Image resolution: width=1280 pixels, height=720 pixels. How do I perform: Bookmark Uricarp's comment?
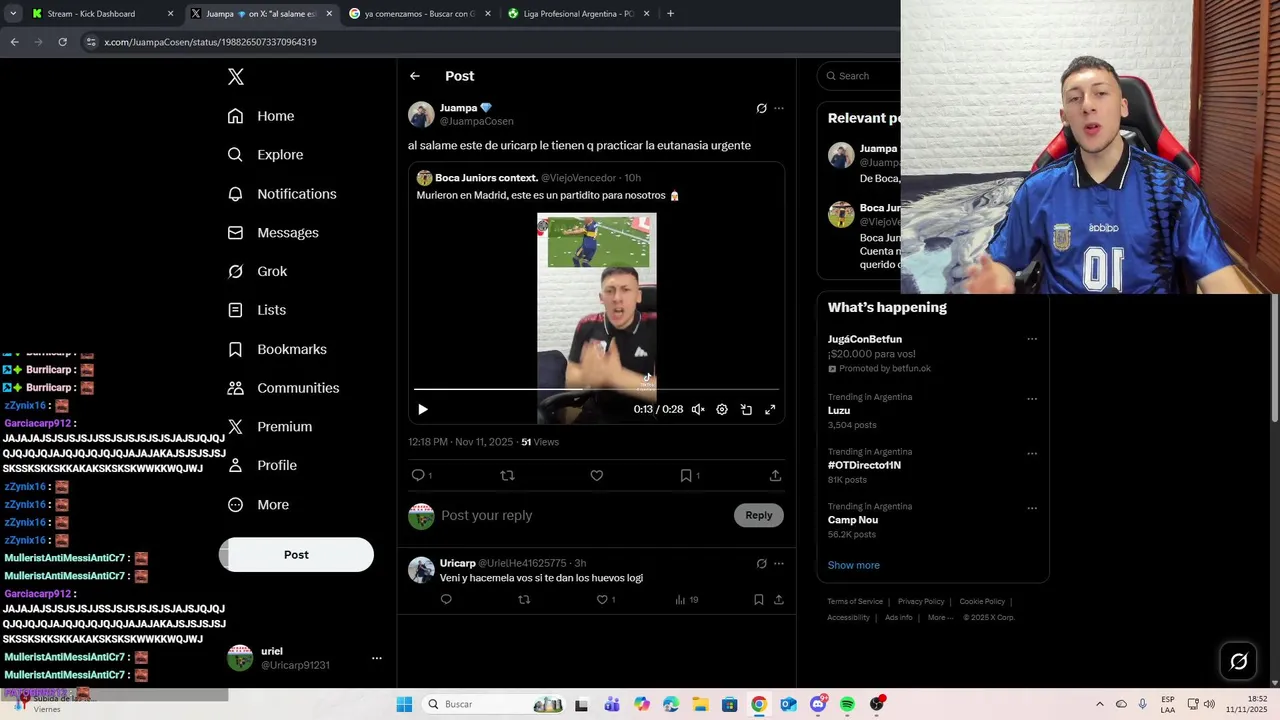[759, 600]
